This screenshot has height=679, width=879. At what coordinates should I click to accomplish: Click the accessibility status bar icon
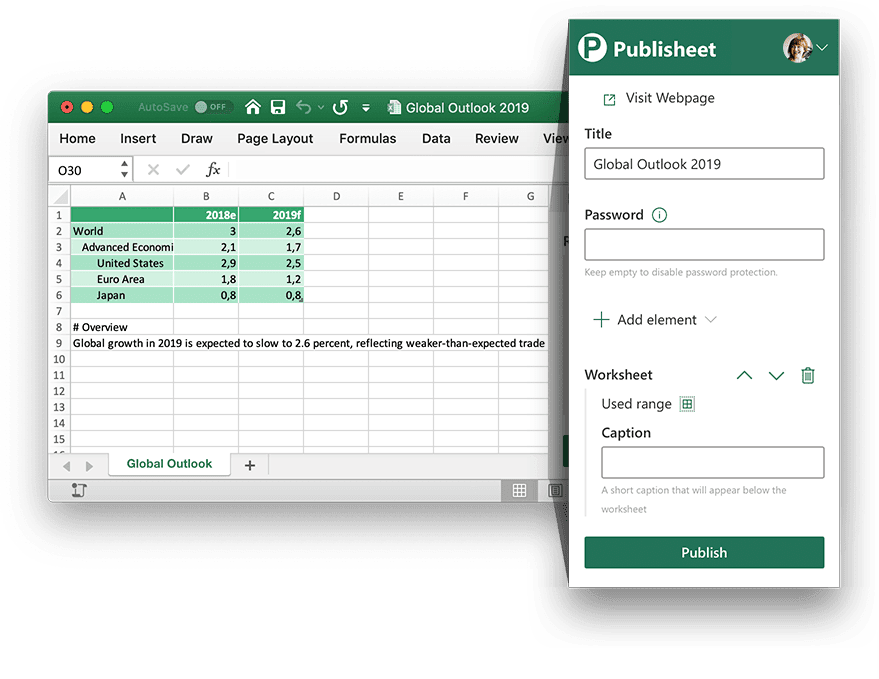79,490
